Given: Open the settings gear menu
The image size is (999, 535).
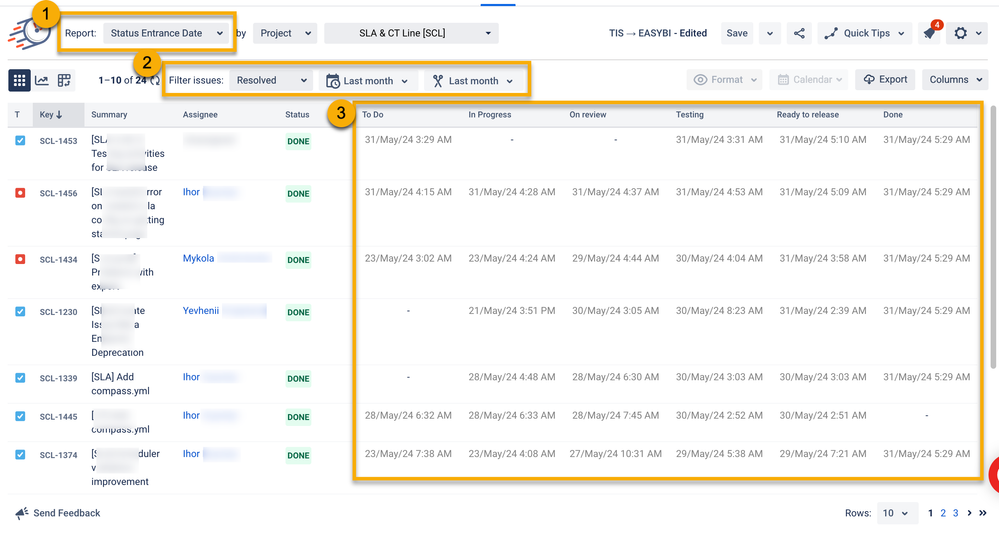Looking at the screenshot, I should pyautogui.click(x=967, y=33).
